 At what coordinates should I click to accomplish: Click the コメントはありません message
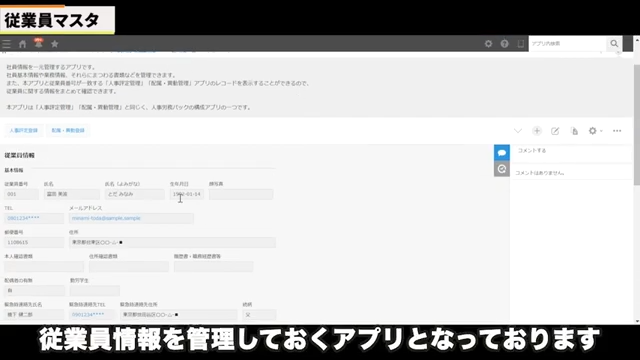540,173
